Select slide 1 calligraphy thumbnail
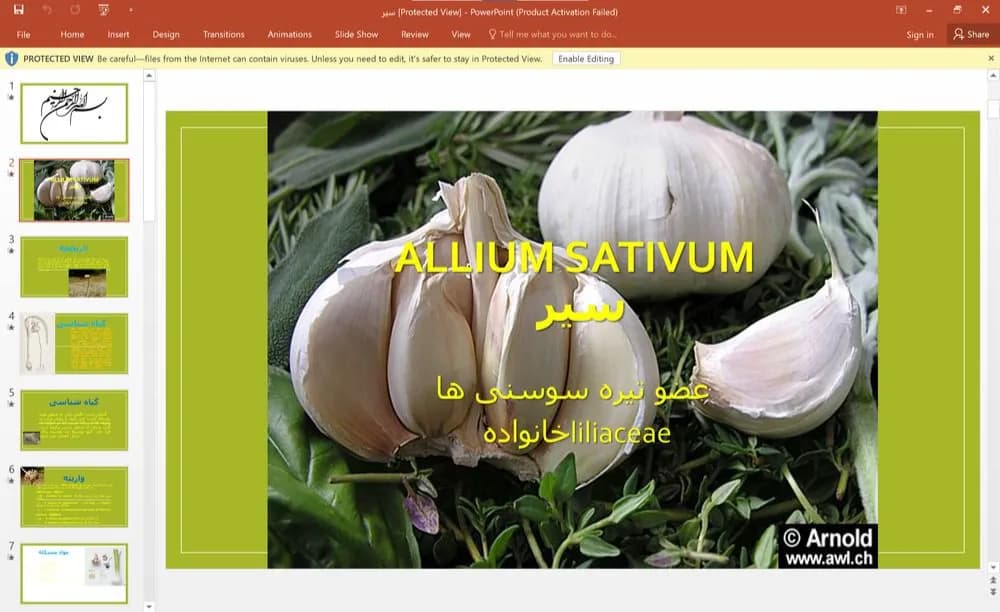The height and width of the screenshot is (612, 1000). click(x=74, y=113)
